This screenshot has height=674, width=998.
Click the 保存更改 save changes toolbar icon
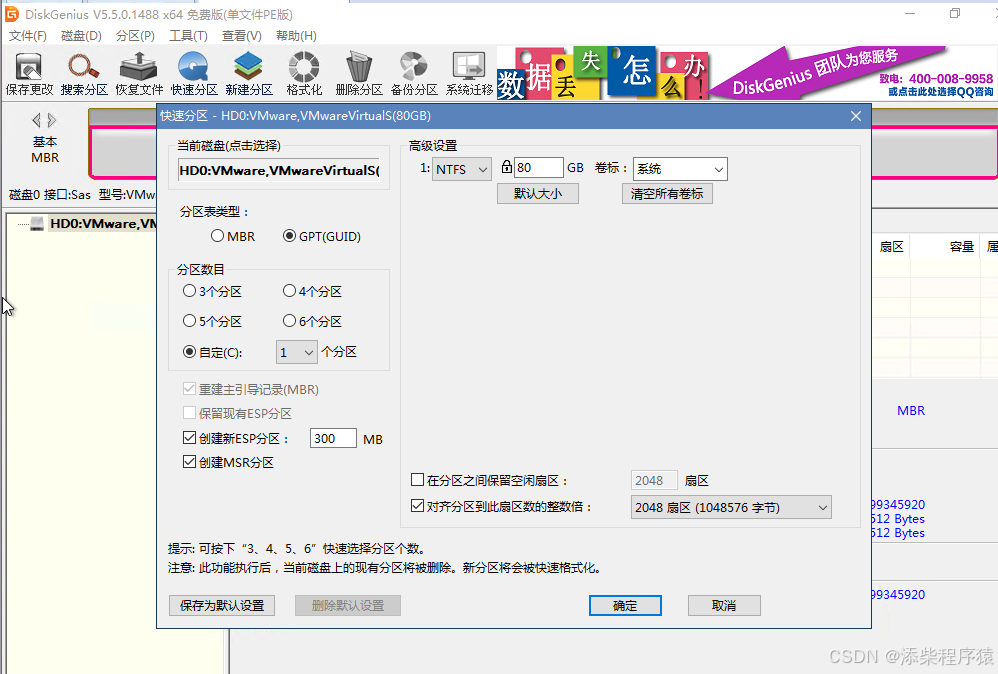click(29, 74)
